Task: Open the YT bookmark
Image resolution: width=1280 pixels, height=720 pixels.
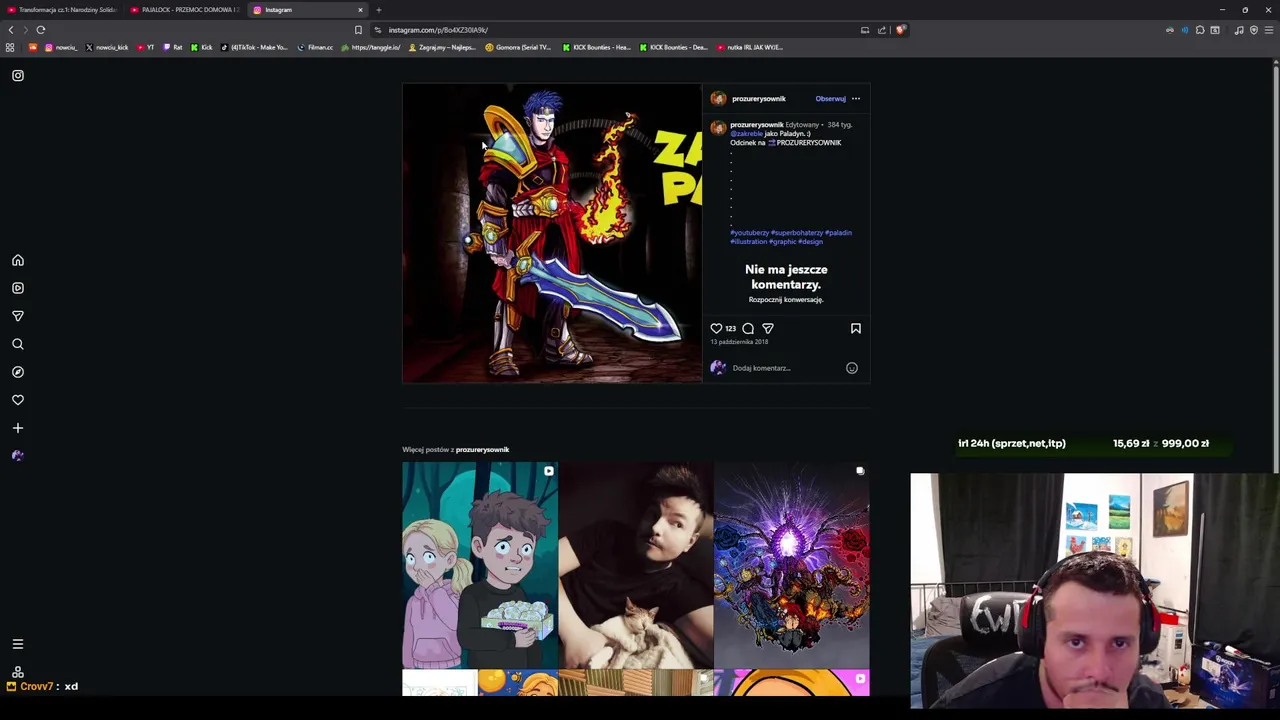Action: pos(146,47)
